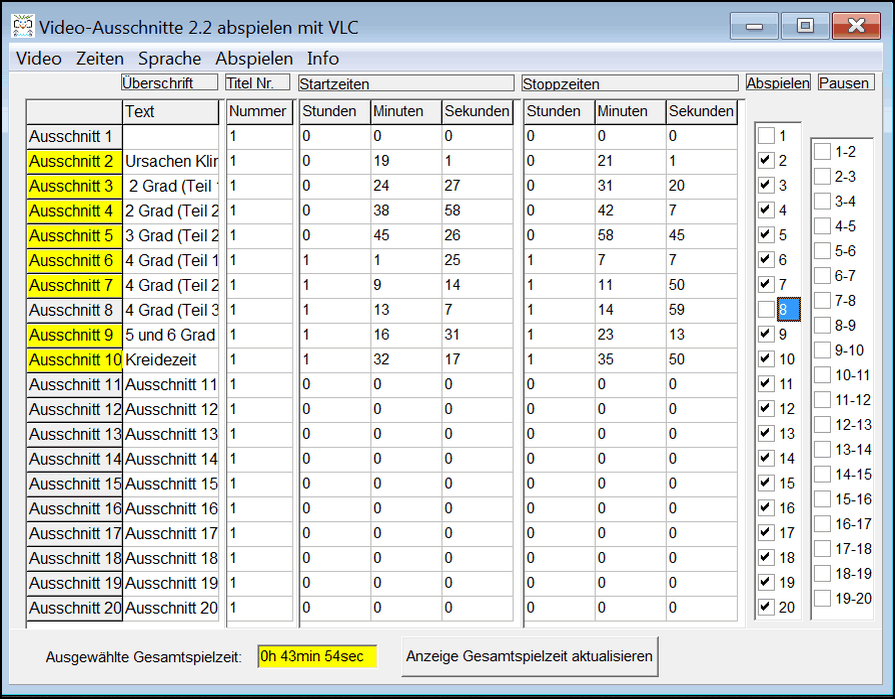Edit start minutes of Ausschnitt 2
895x699 pixels.
coord(405,161)
